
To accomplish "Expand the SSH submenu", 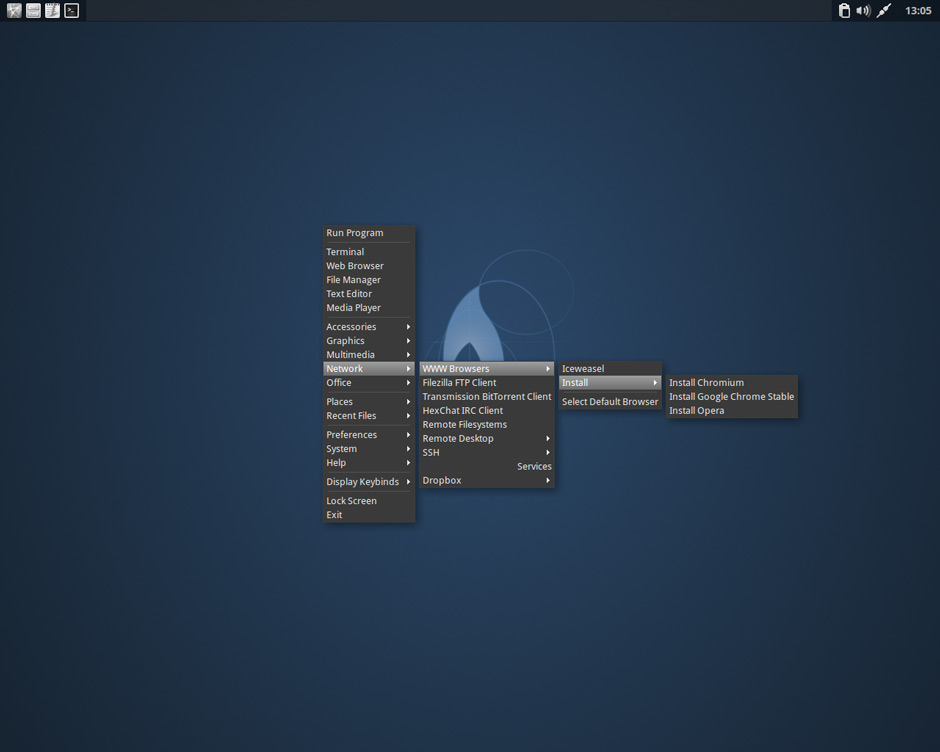I will 487,452.
